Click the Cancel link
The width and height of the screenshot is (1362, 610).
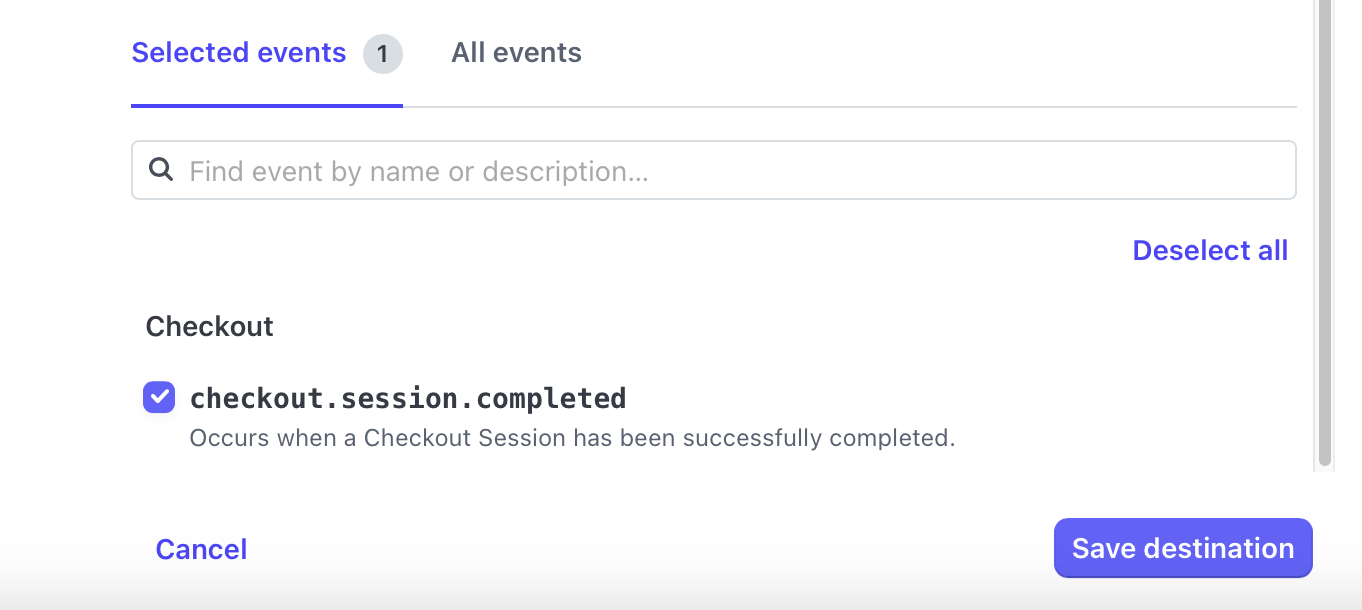[x=201, y=549]
